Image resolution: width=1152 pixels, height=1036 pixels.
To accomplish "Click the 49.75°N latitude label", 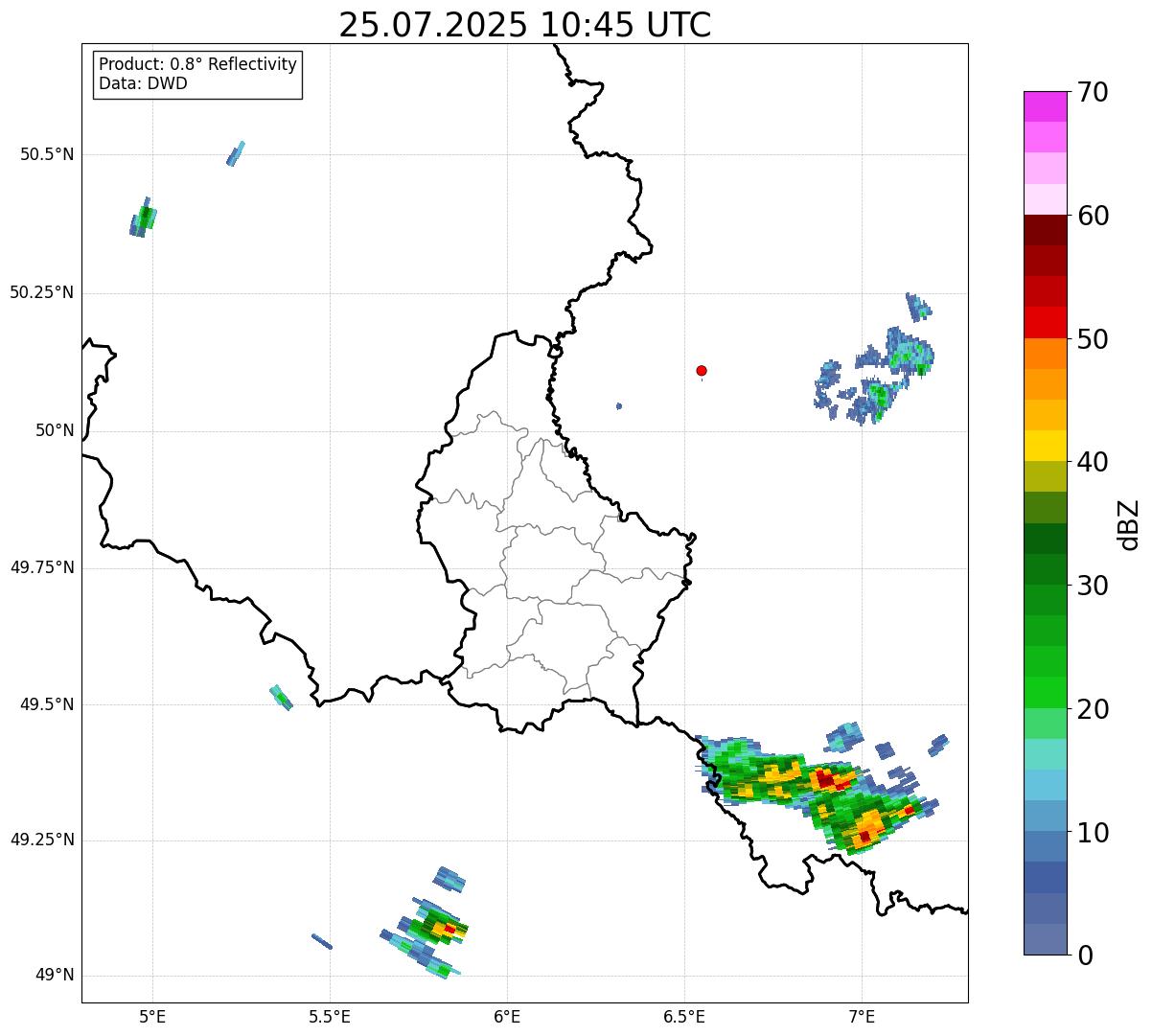I will (41, 567).
